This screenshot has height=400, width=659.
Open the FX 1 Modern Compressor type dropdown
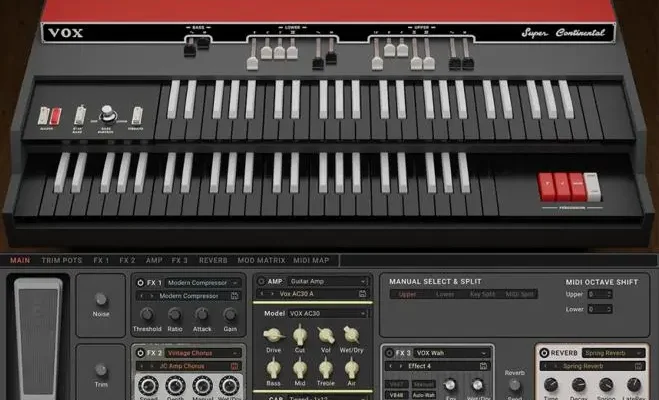(204, 283)
